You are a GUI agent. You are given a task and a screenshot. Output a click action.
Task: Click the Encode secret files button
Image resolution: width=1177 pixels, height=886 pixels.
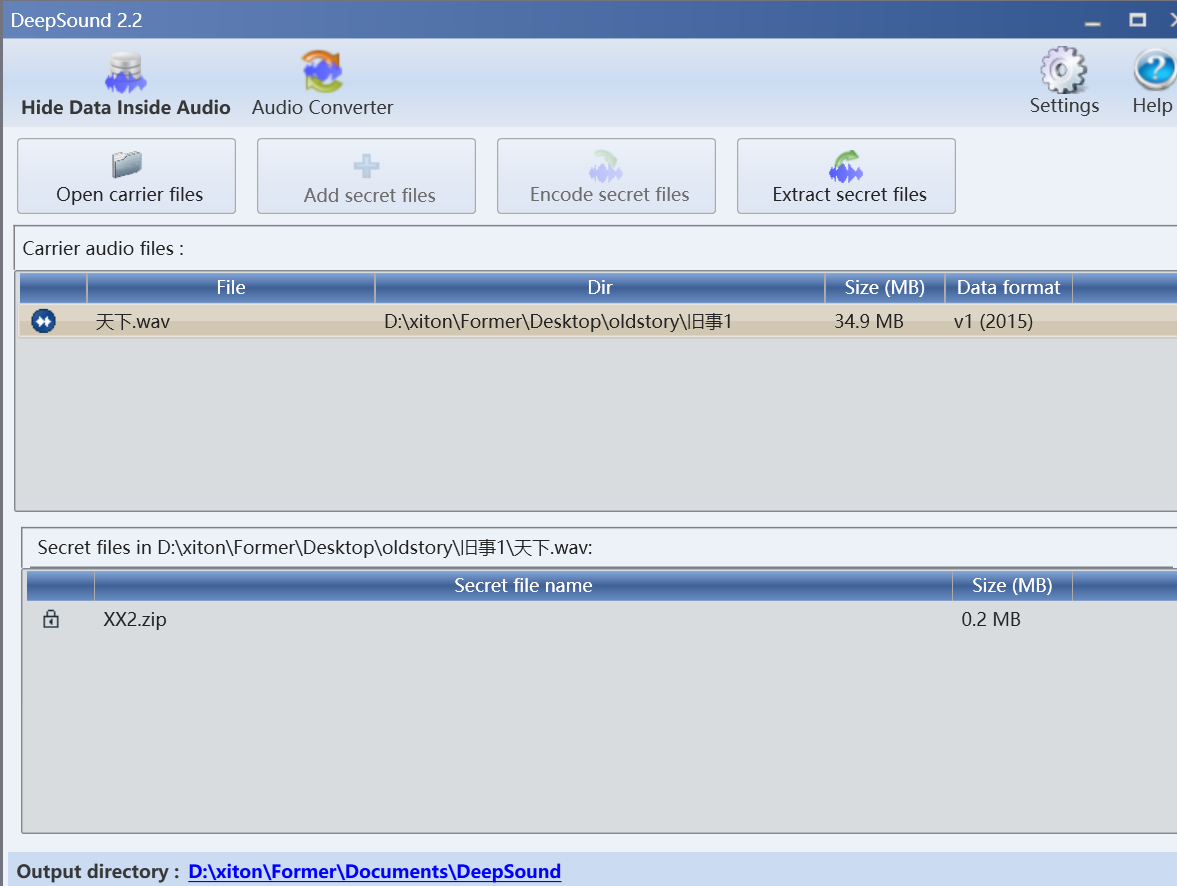click(606, 177)
